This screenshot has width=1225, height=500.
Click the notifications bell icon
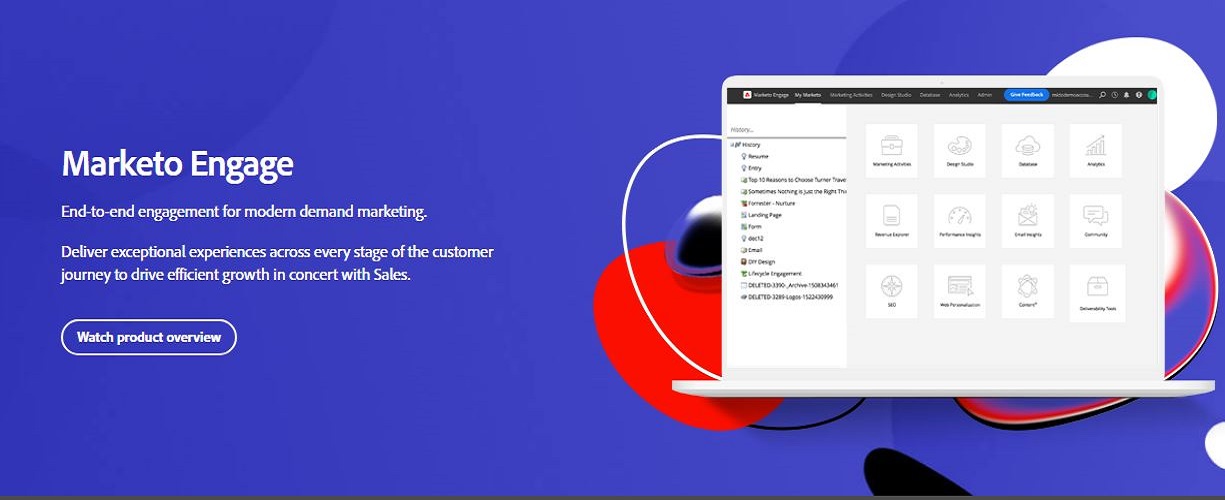[x=1126, y=95]
